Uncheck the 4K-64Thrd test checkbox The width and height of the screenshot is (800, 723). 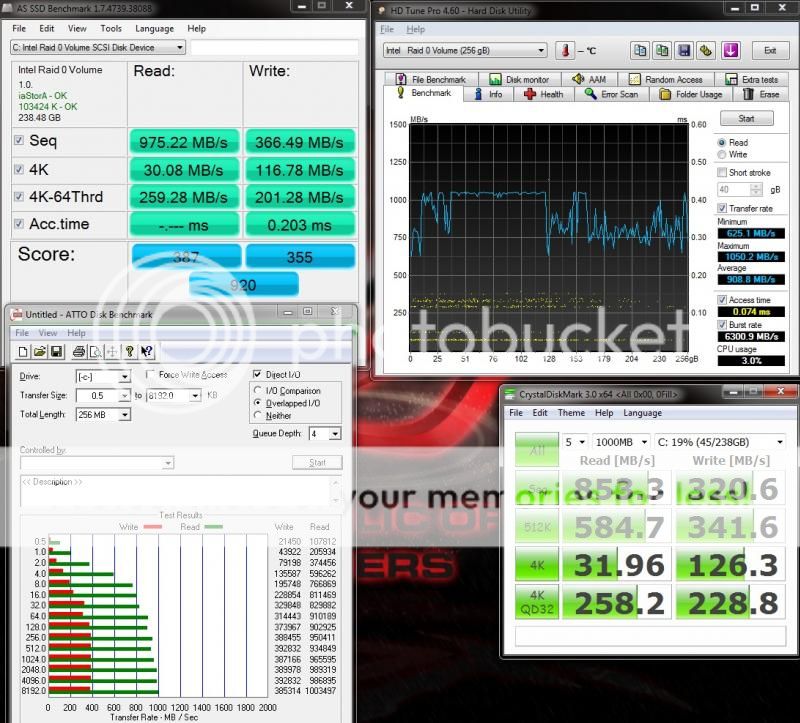click(x=19, y=197)
